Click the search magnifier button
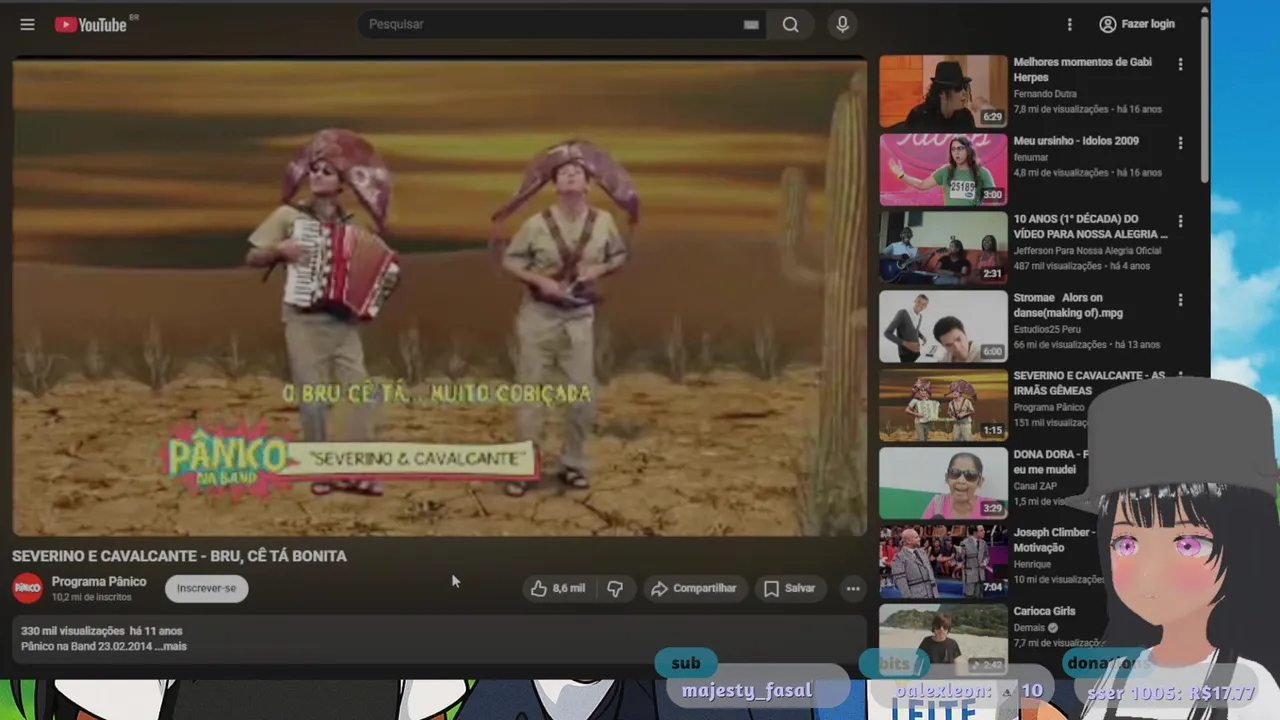The image size is (1280, 720). point(791,24)
